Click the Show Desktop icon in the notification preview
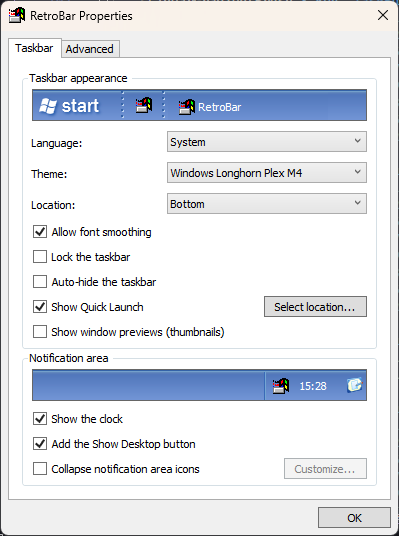 tap(355, 385)
